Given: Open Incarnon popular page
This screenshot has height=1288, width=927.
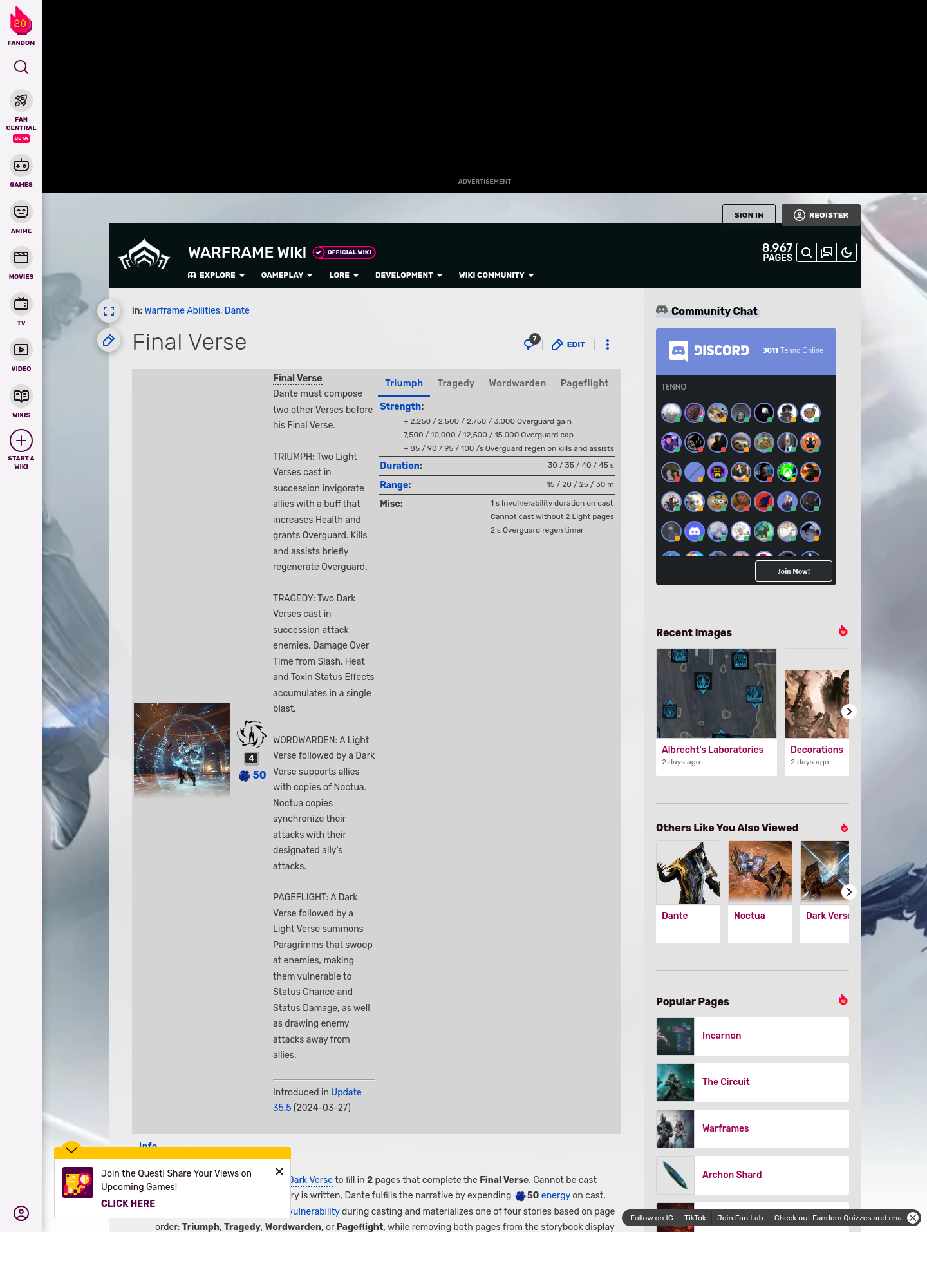Looking at the screenshot, I should pos(753,1036).
